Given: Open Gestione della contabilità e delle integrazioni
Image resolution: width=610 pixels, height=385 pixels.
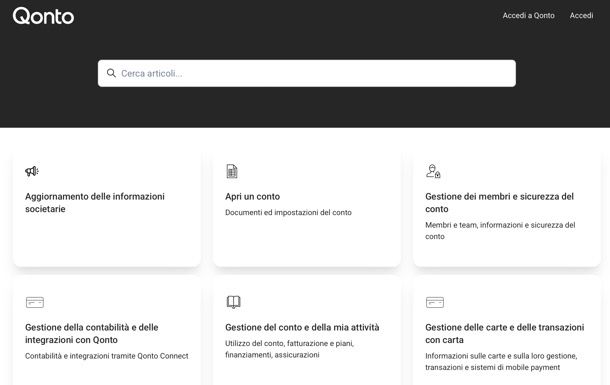Looking at the screenshot, I should [x=92, y=333].
